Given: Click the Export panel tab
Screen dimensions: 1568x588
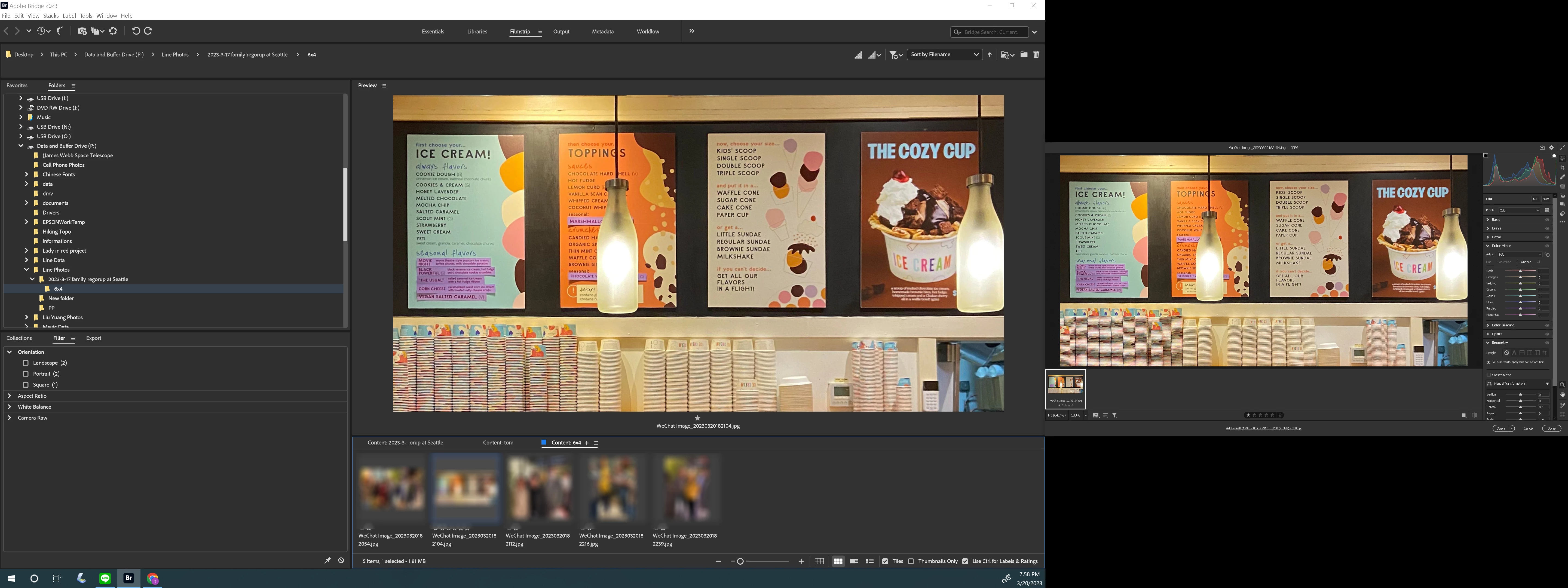Looking at the screenshot, I should click(94, 338).
